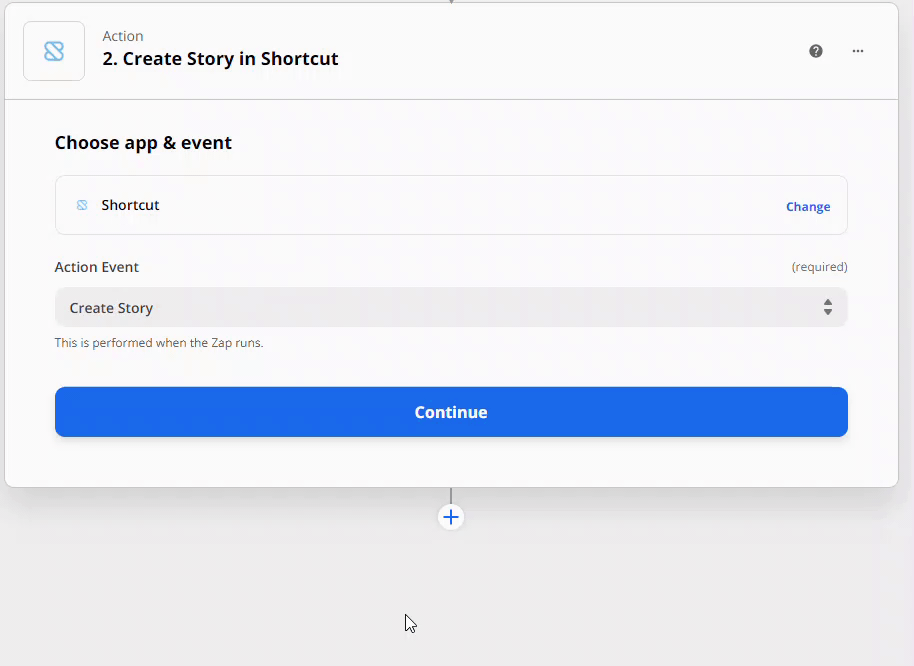Click empty space inside the Shortcut app field

(x=466, y=205)
